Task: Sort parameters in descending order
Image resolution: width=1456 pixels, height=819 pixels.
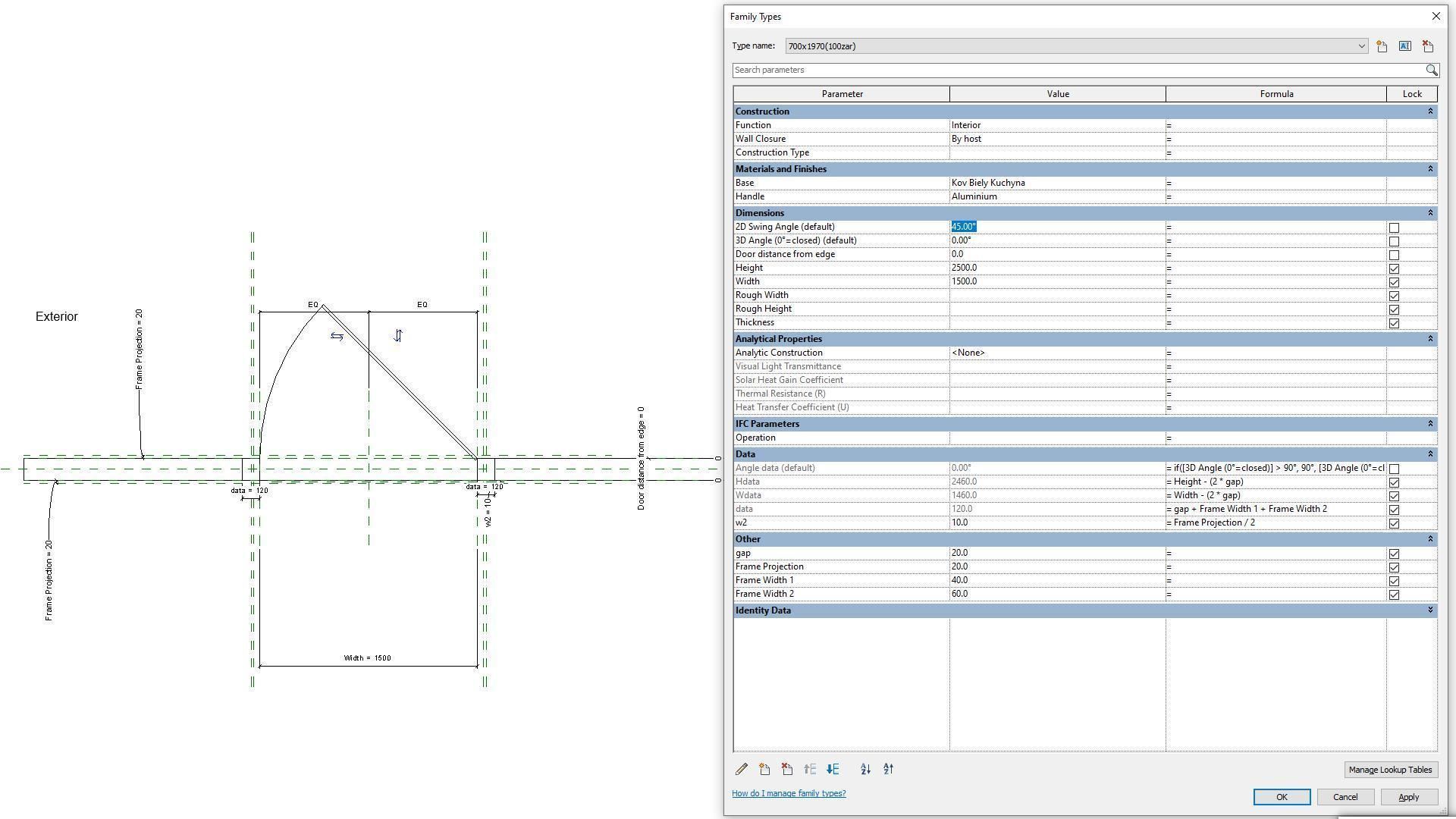Action: 888,769
